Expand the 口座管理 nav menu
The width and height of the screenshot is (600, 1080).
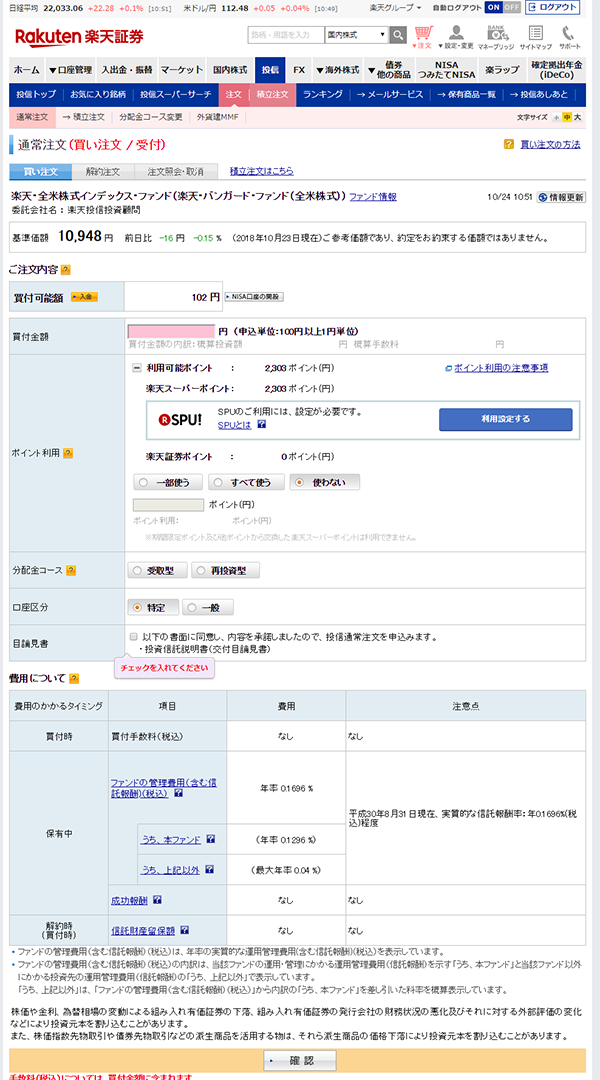click(70, 70)
